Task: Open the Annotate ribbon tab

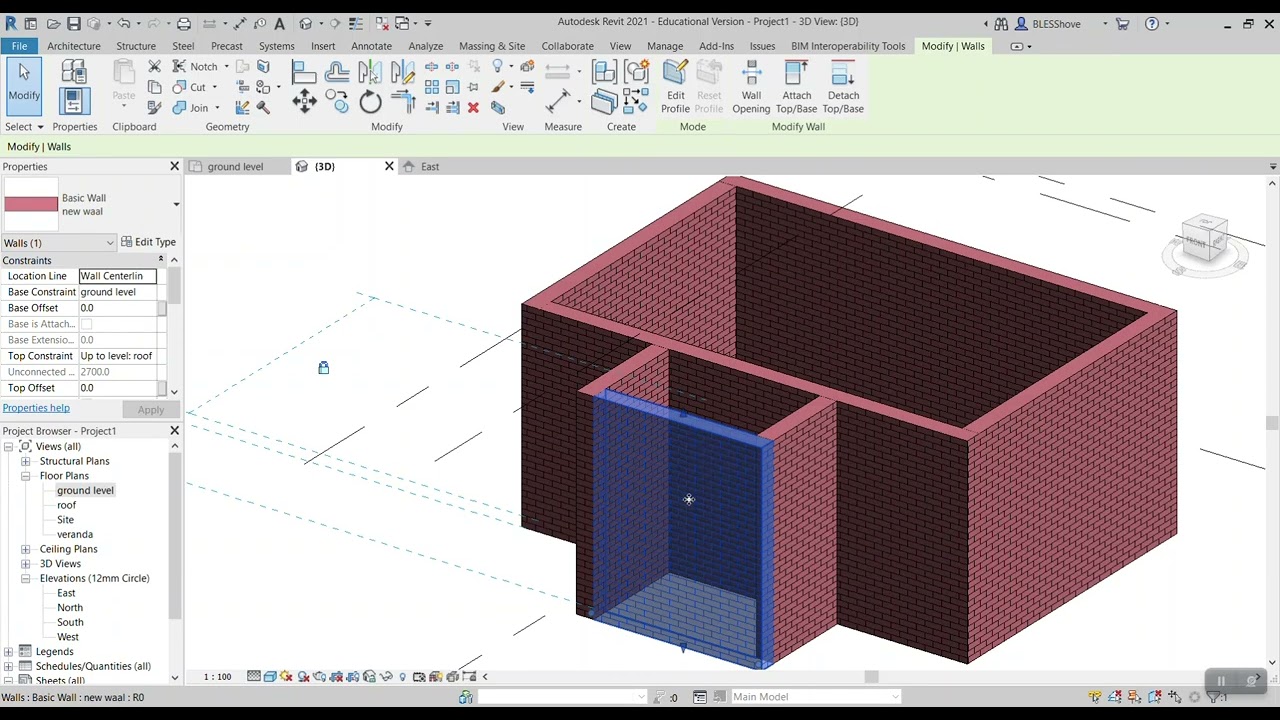Action: (372, 46)
